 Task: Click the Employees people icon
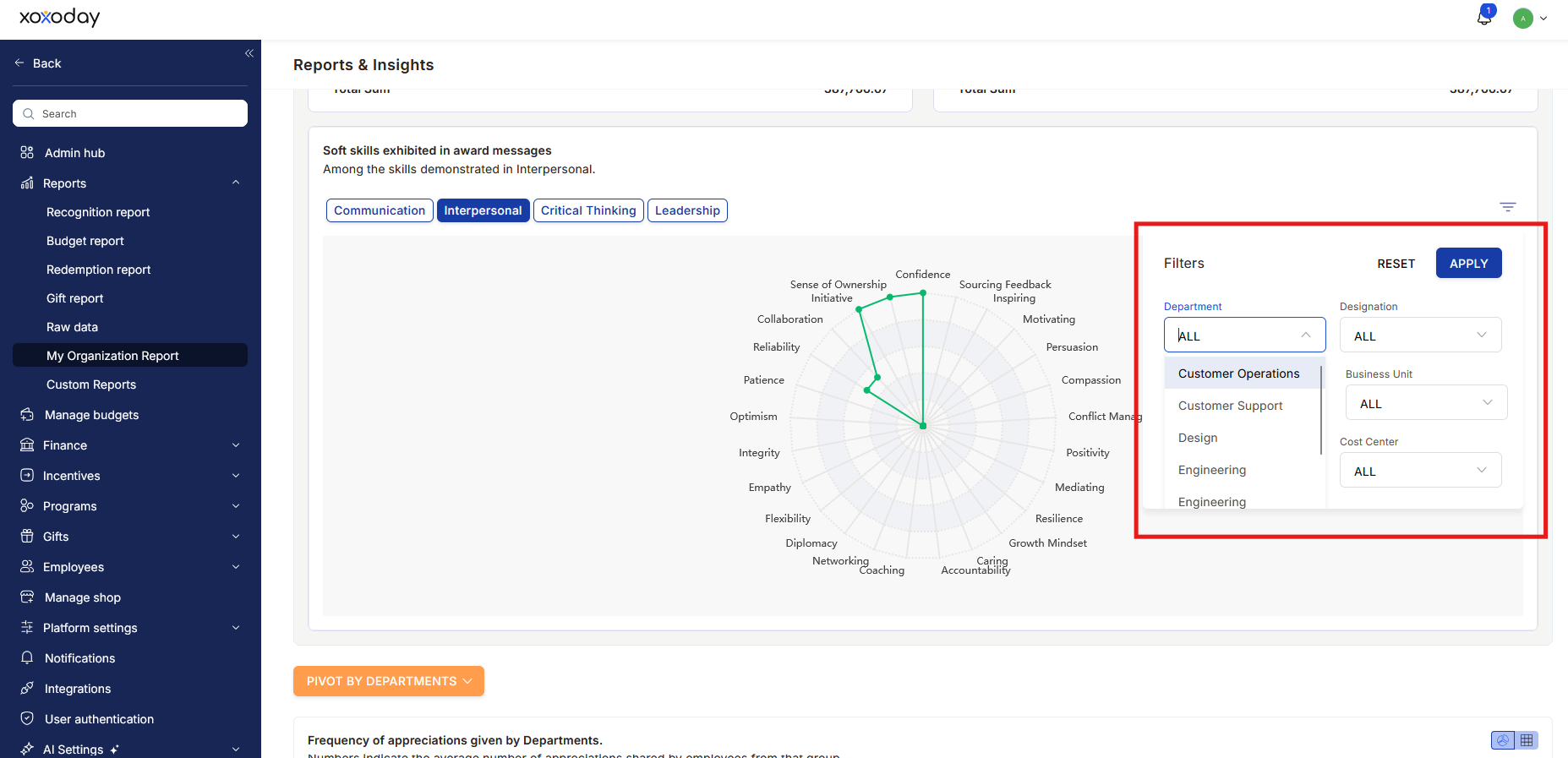click(27, 567)
